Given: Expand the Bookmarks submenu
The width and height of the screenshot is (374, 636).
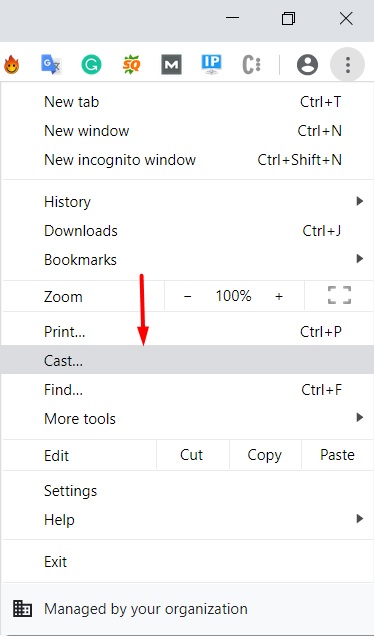Looking at the screenshot, I should [188, 260].
